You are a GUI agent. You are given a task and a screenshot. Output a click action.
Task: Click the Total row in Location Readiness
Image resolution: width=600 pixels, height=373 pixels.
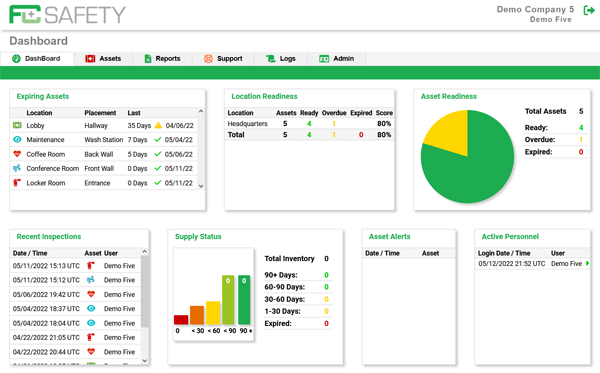pyautogui.click(x=309, y=135)
